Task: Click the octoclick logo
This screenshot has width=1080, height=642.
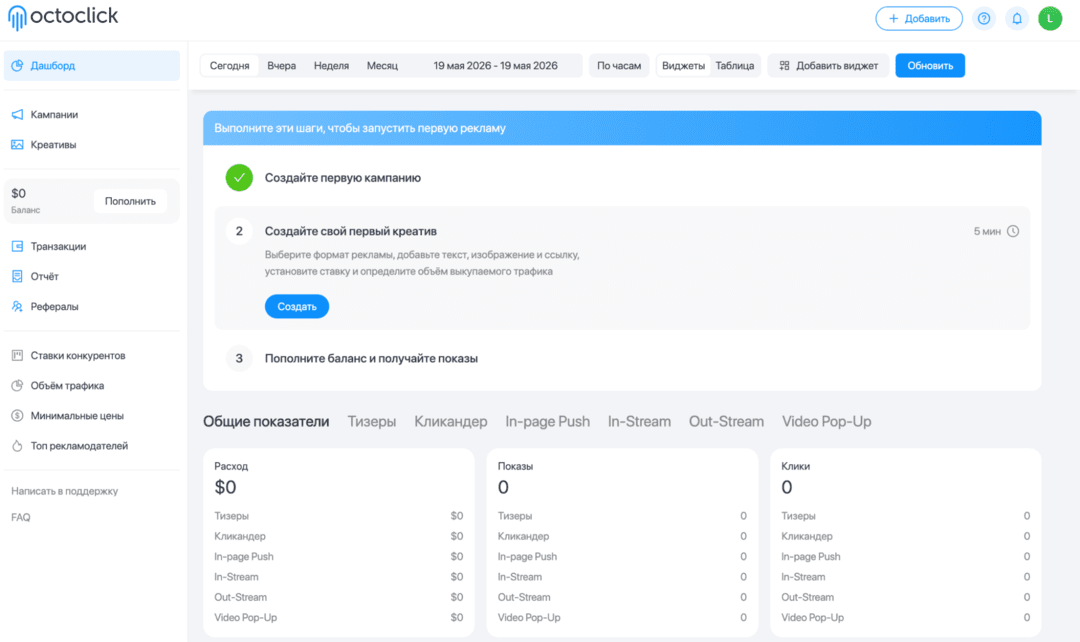Action: coord(63,17)
